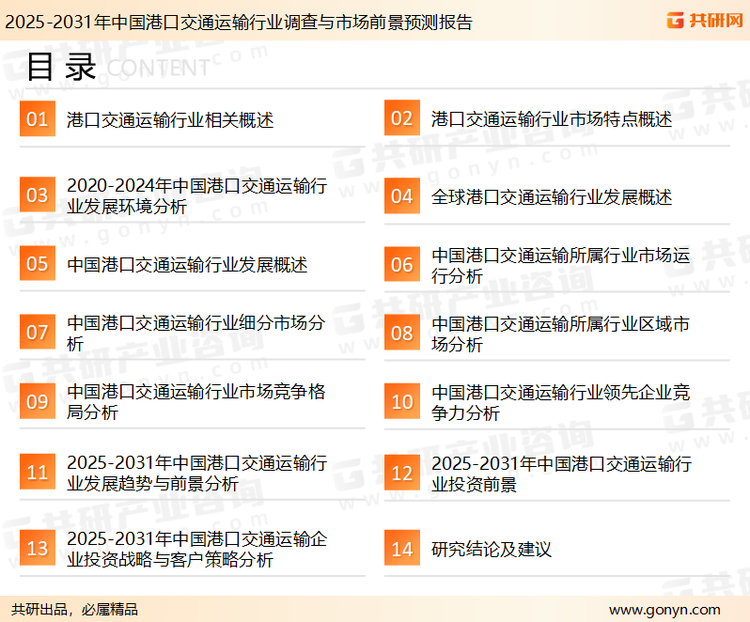Click the orange 13 chapter number box

point(37,548)
